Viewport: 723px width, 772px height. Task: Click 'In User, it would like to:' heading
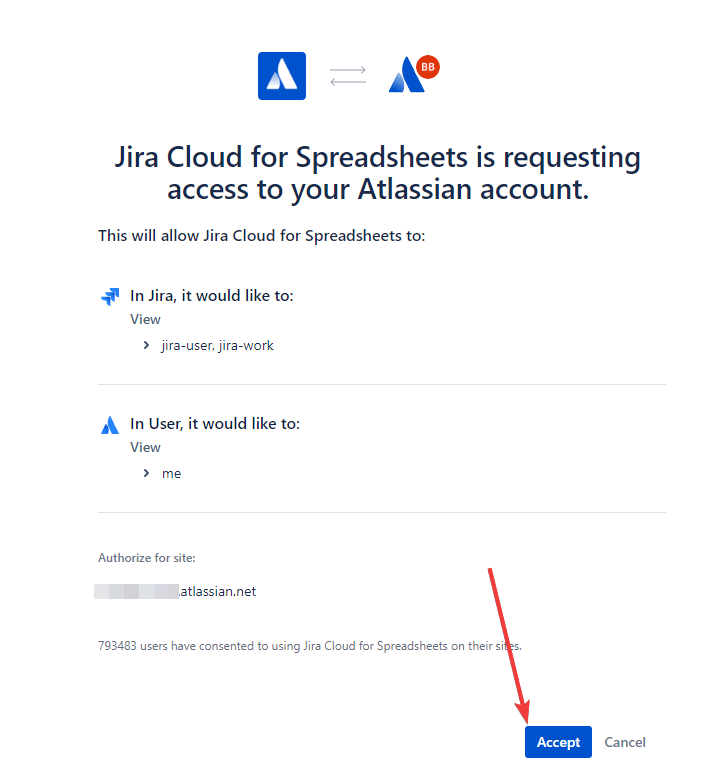coord(215,423)
